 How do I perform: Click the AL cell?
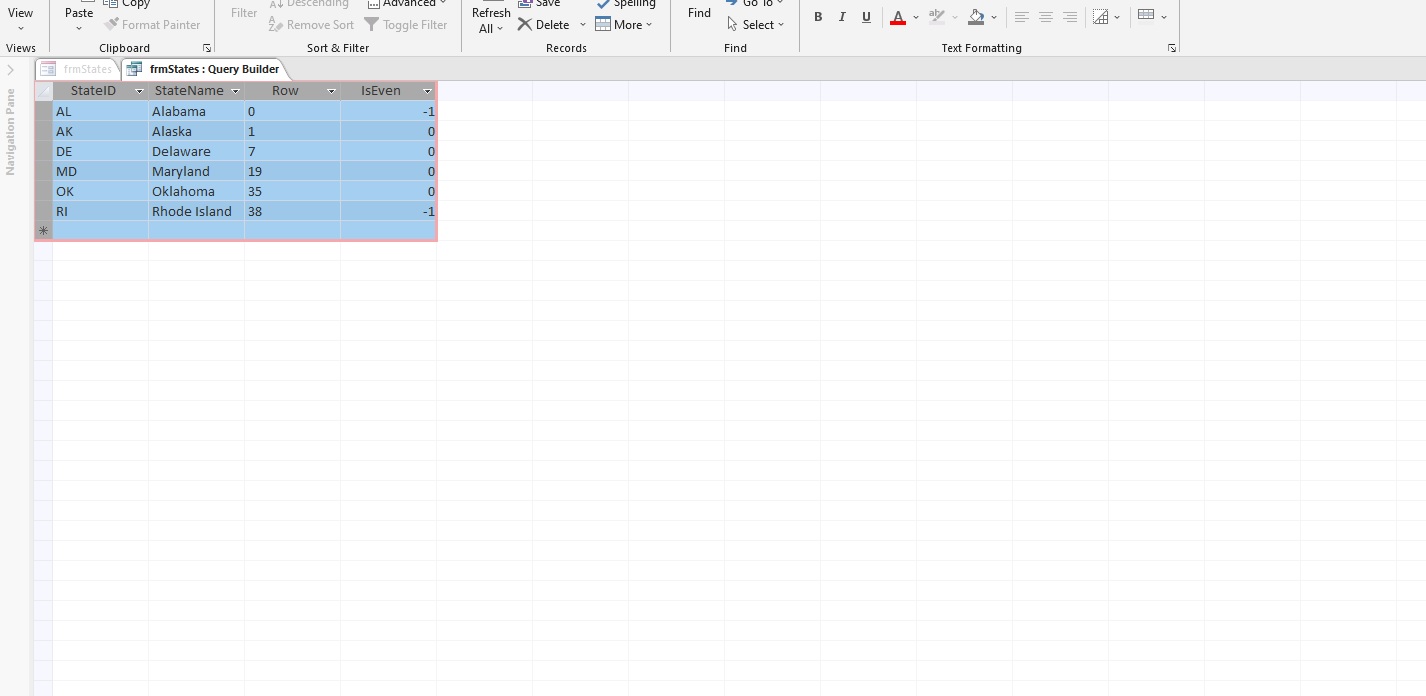(100, 111)
